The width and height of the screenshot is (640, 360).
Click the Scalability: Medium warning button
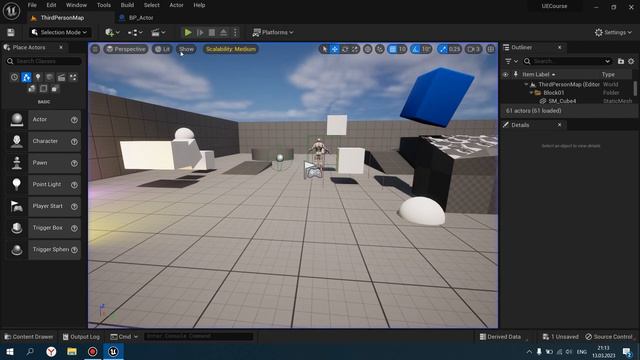click(x=231, y=49)
